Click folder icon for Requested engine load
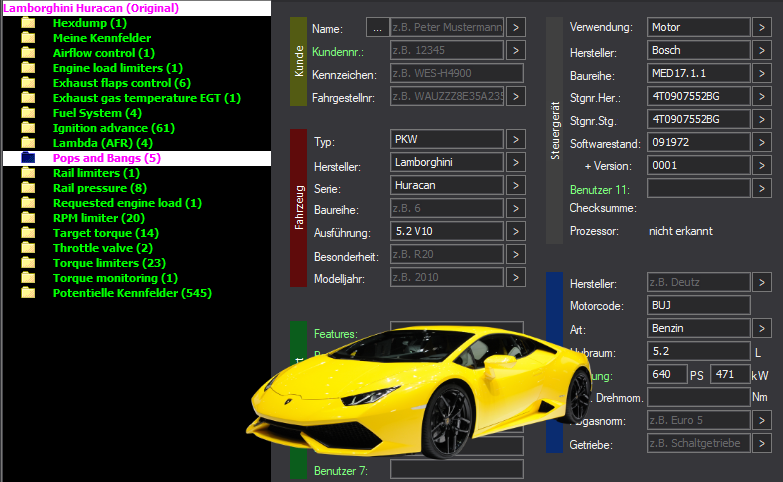 click(28, 203)
